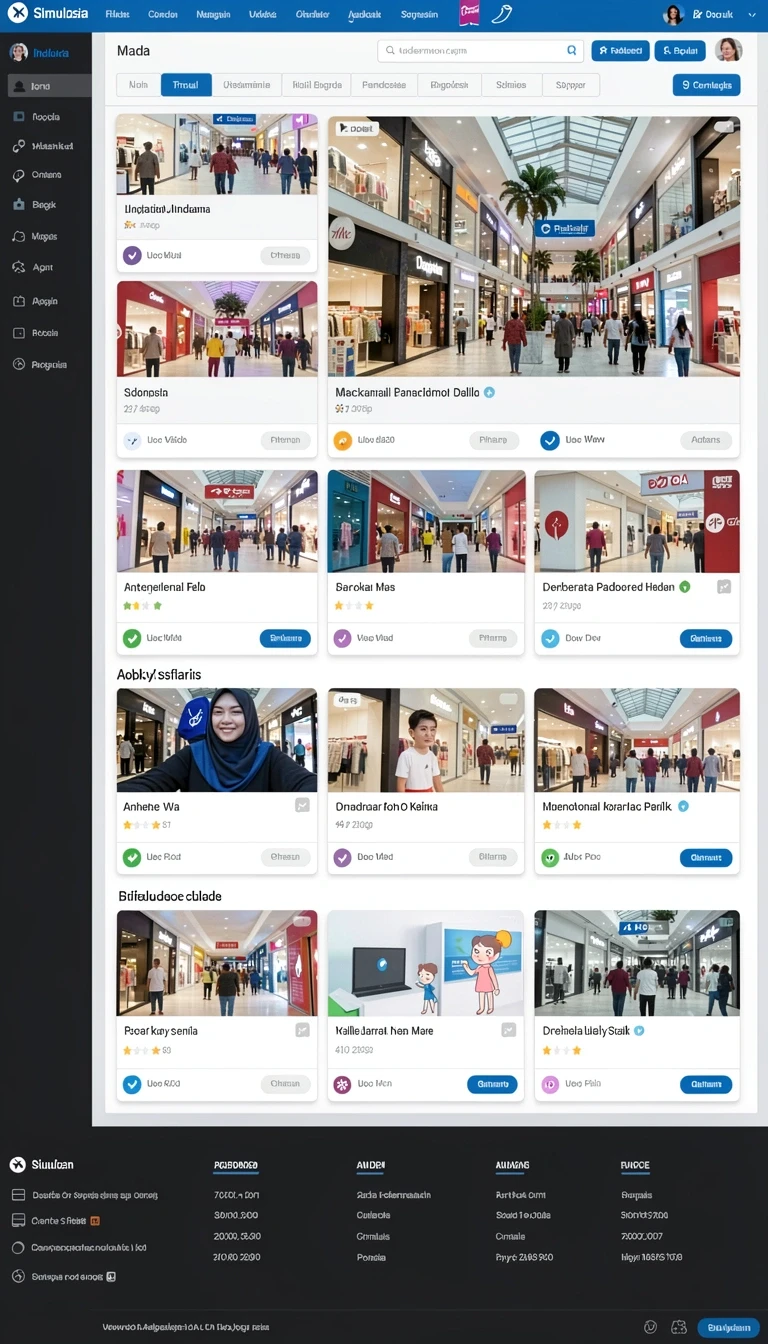The width and height of the screenshot is (768, 1344).
Task: Click blue button on Kalle Jarrat hen Mare card
Action: (x=492, y=1084)
